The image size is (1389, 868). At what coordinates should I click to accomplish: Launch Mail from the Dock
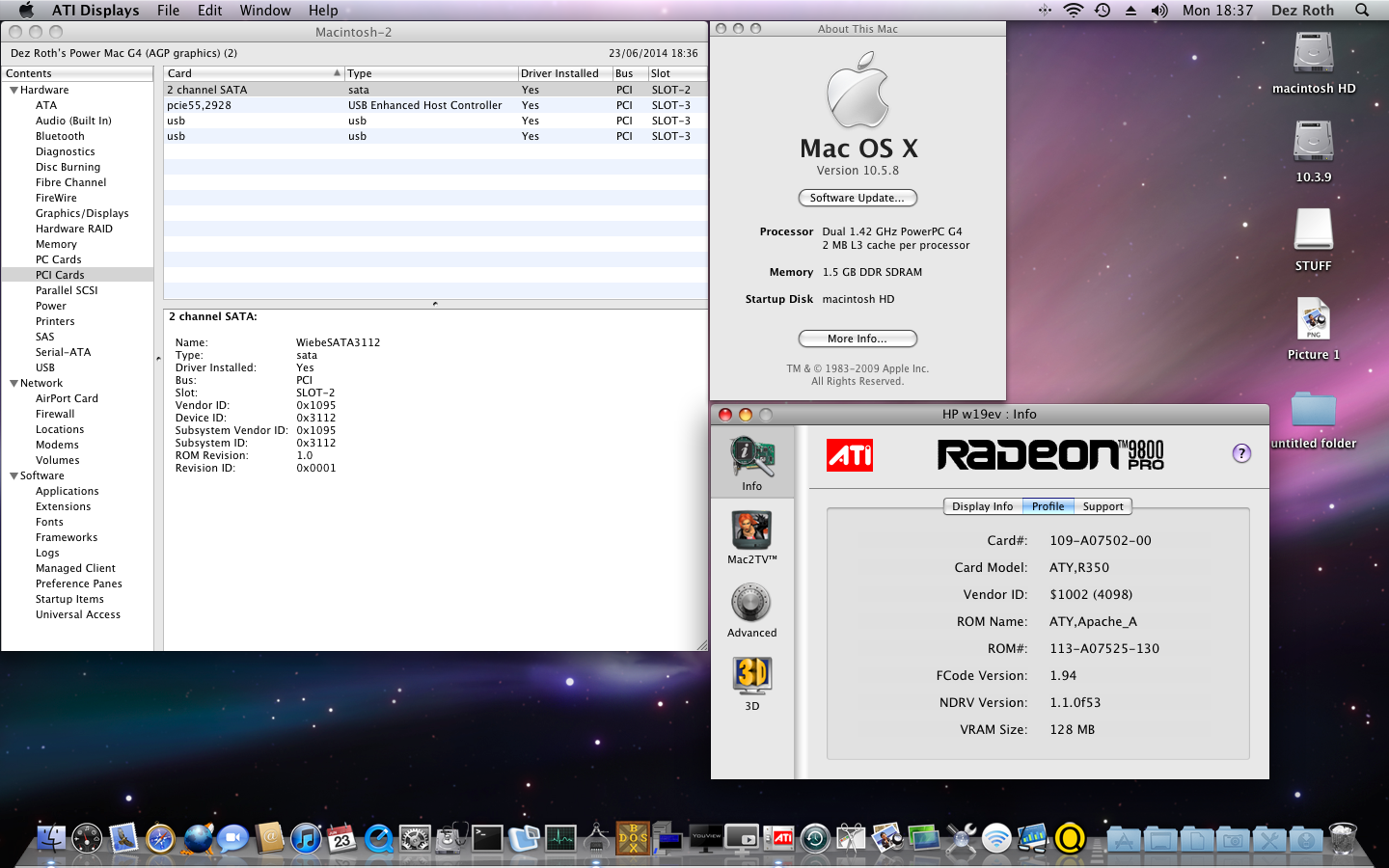click(x=123, y=838)
